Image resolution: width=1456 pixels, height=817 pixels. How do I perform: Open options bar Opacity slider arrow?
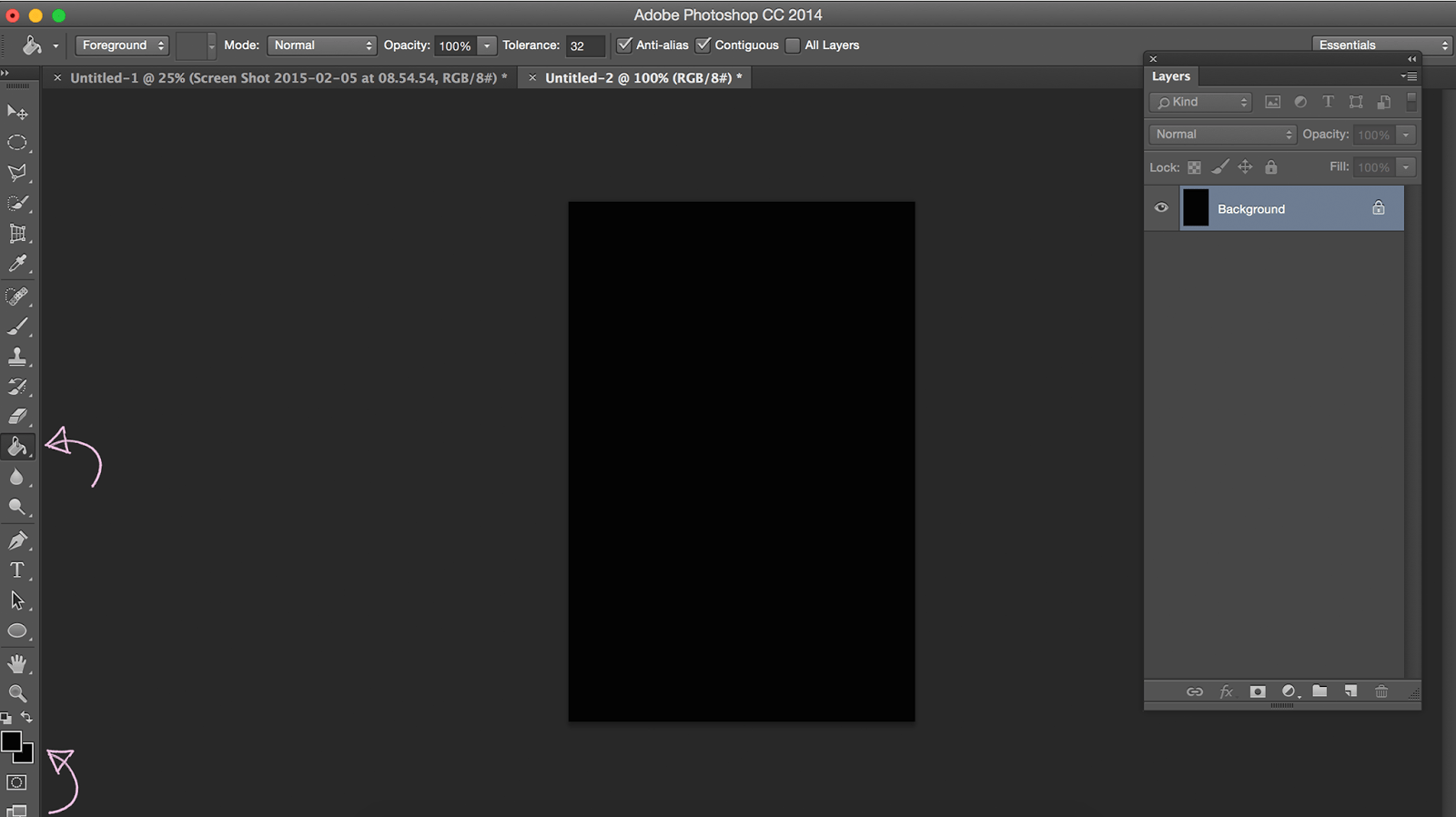click(487, 45)
